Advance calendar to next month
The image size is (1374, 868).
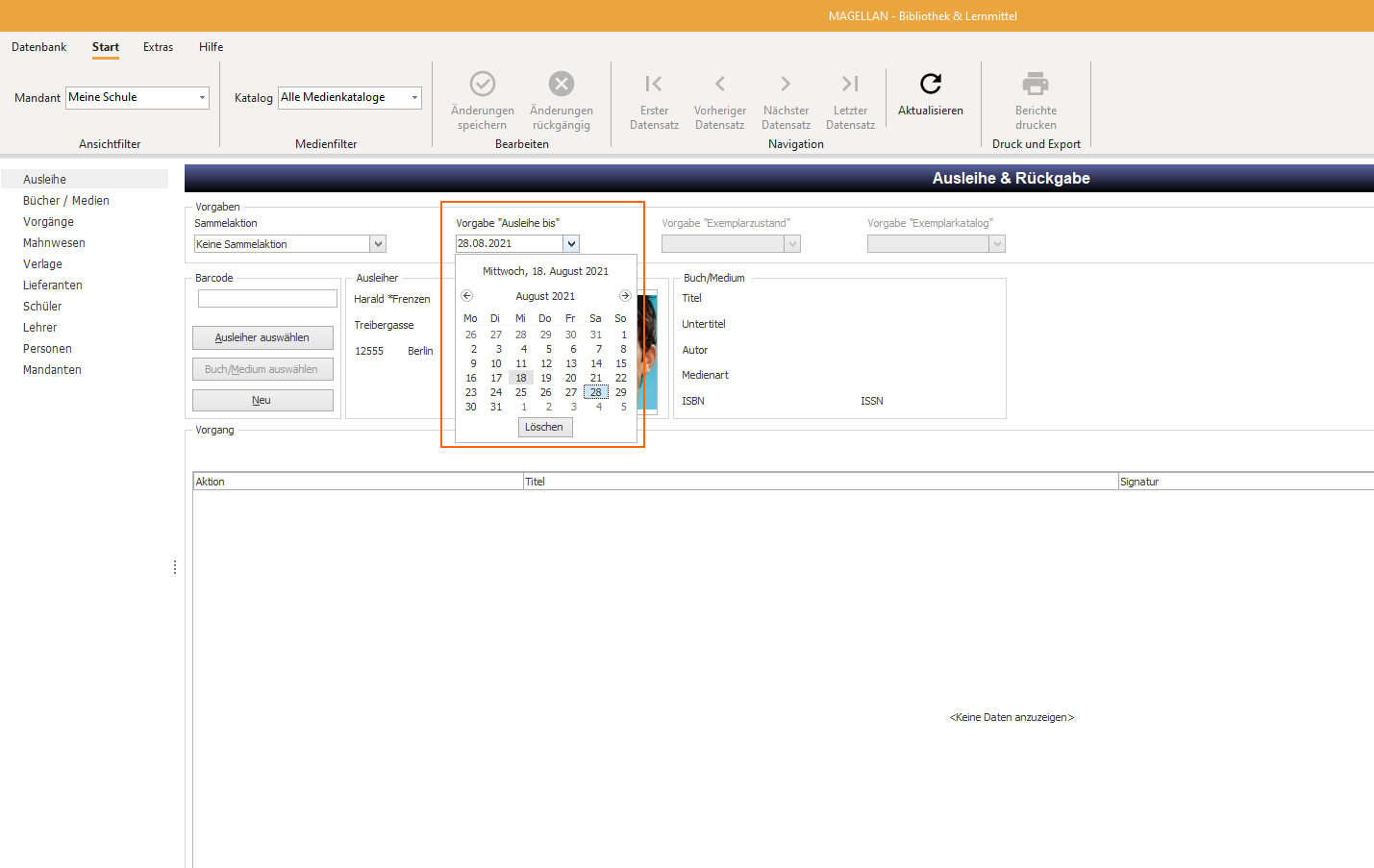625,296
